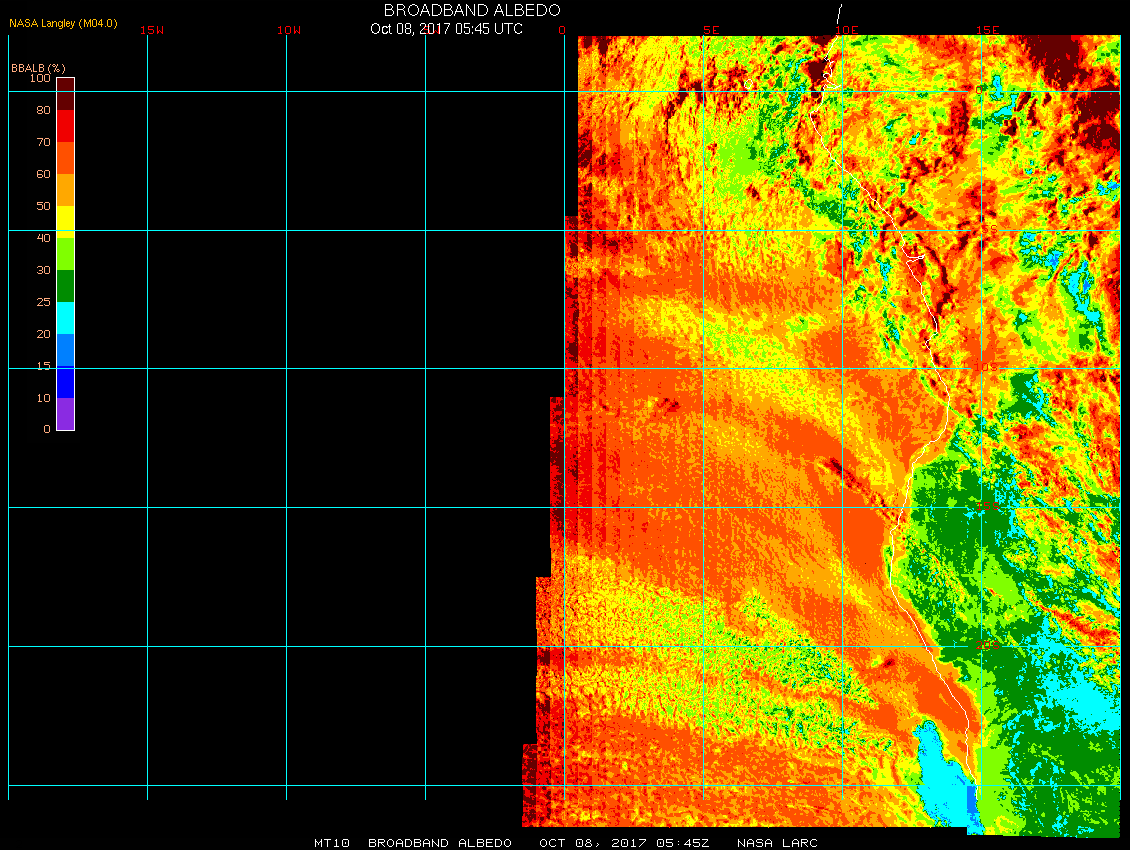Select the light green 30-40 colorbar swatch
1130x850 pixels.
point(66,254)
